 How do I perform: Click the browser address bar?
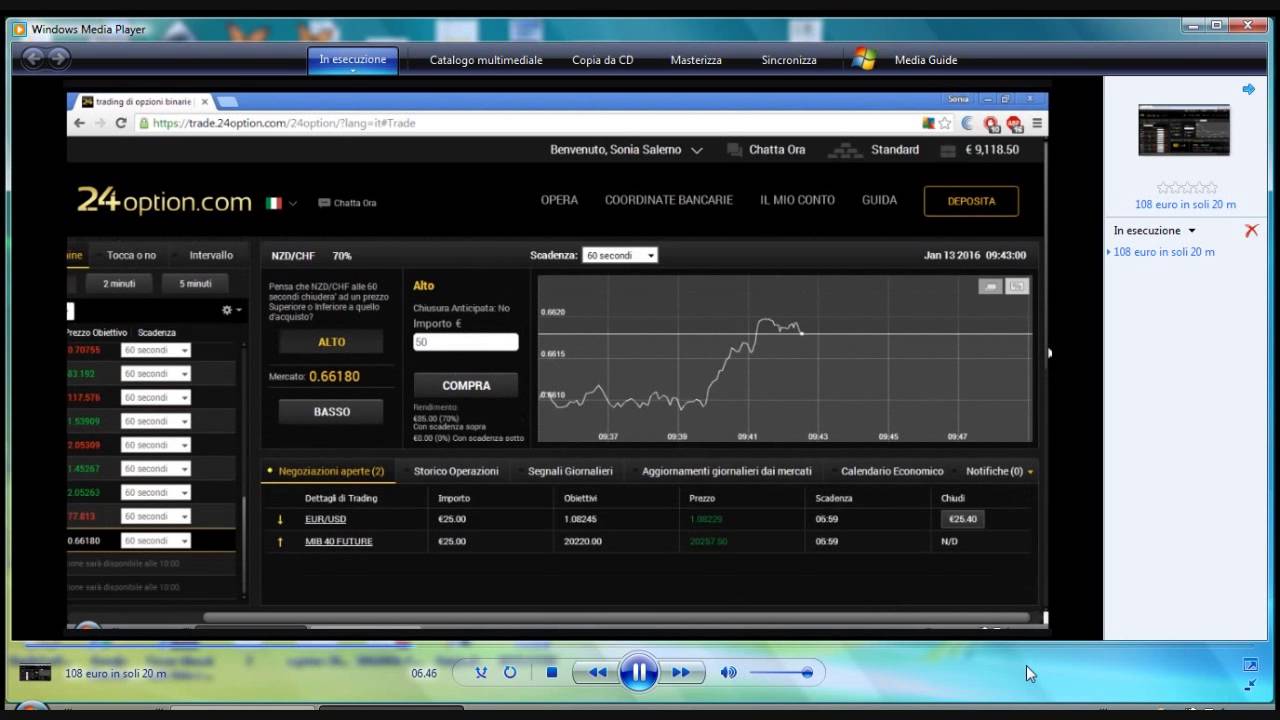point(530,123)
